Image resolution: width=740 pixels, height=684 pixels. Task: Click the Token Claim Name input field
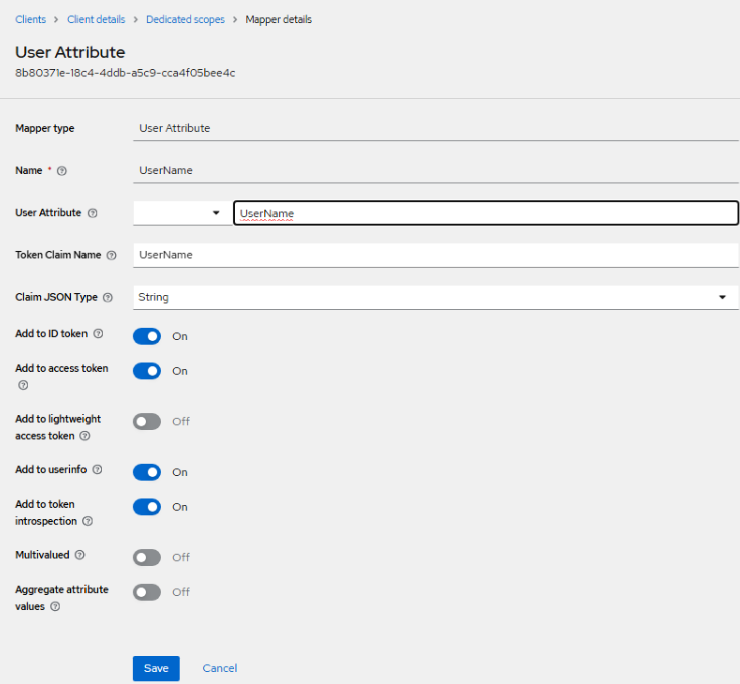click(435, 255)
